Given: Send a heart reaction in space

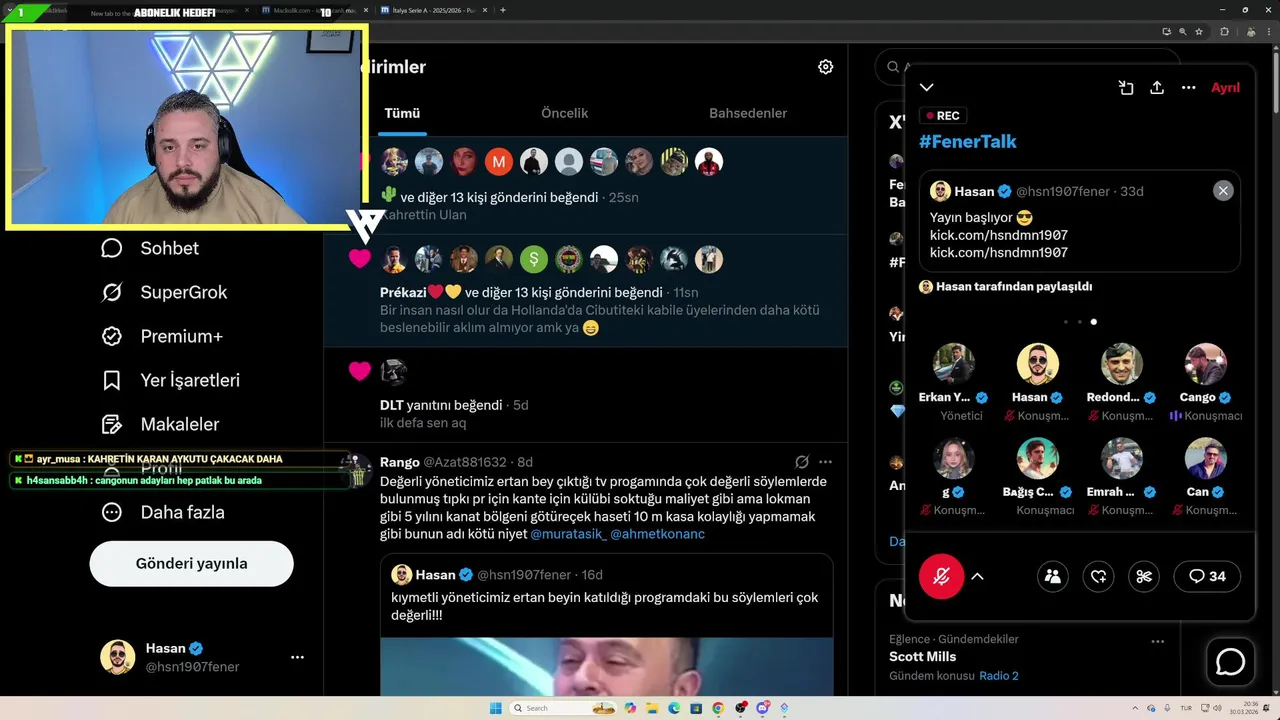Looking at the screenshot, I should (1098, 576).
